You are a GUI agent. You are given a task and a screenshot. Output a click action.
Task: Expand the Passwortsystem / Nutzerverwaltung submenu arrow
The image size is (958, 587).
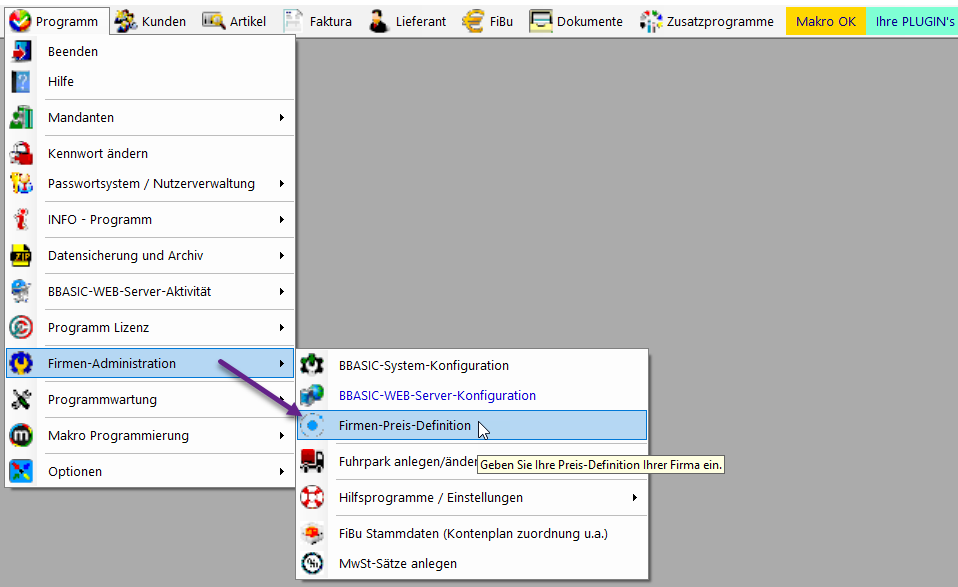(x=282, y=183)
